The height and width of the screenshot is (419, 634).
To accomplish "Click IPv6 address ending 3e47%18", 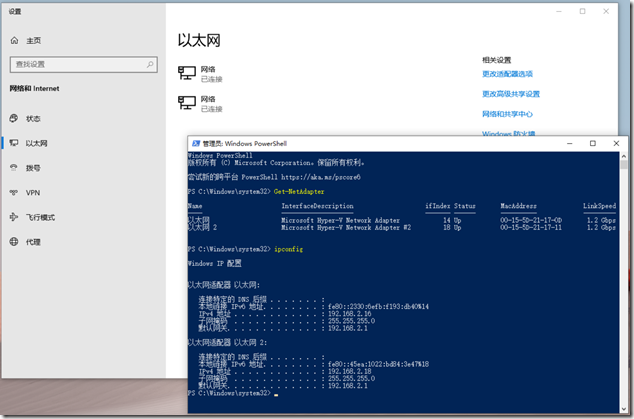I will pyautogui.click(x=378, y=364).
